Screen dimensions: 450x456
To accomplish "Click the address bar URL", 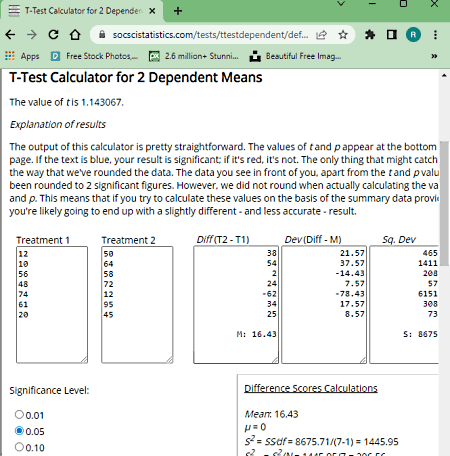I will coord(210,35).
